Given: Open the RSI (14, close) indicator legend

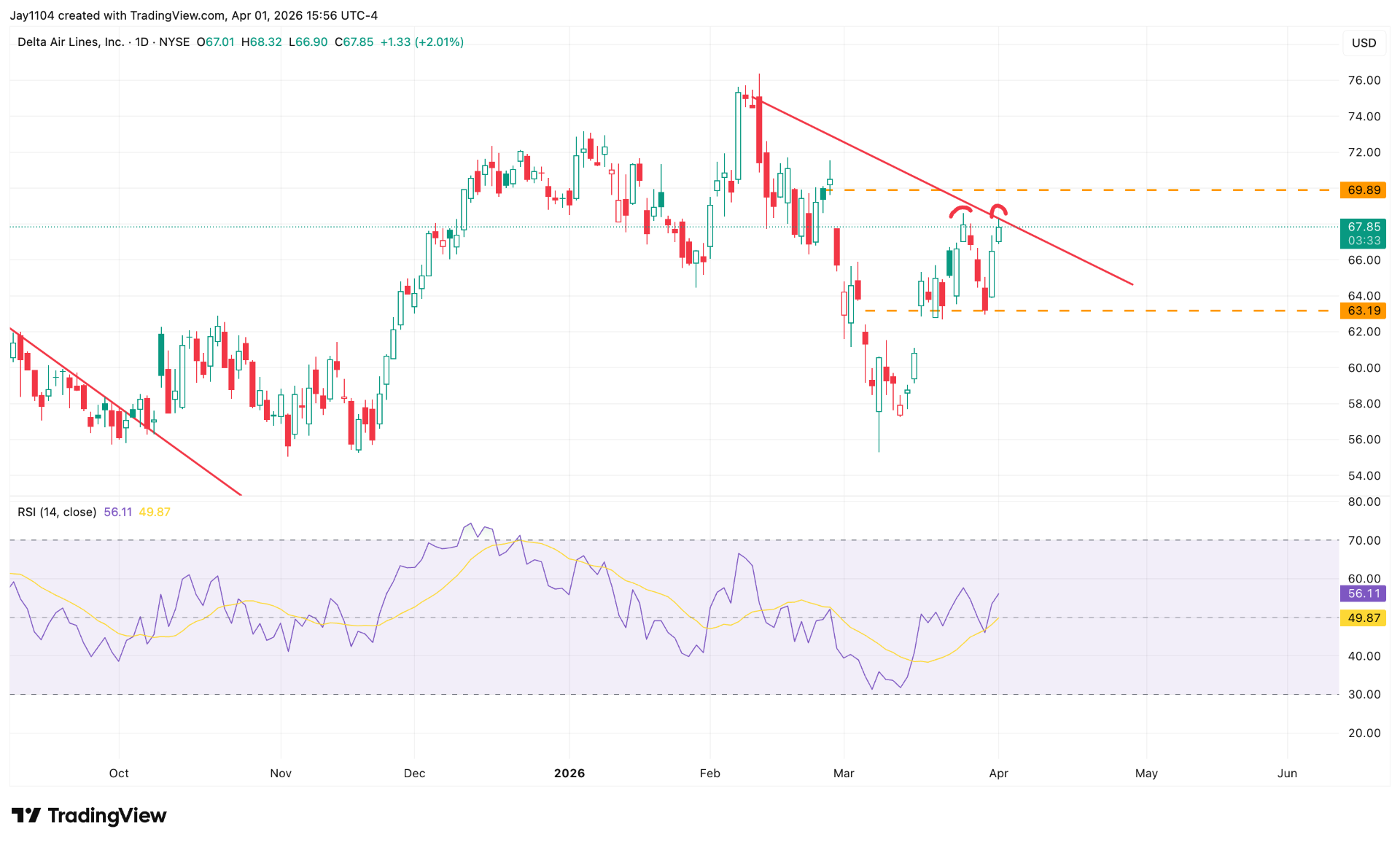Looking at the screenshot, I should (x=57, y=512).
